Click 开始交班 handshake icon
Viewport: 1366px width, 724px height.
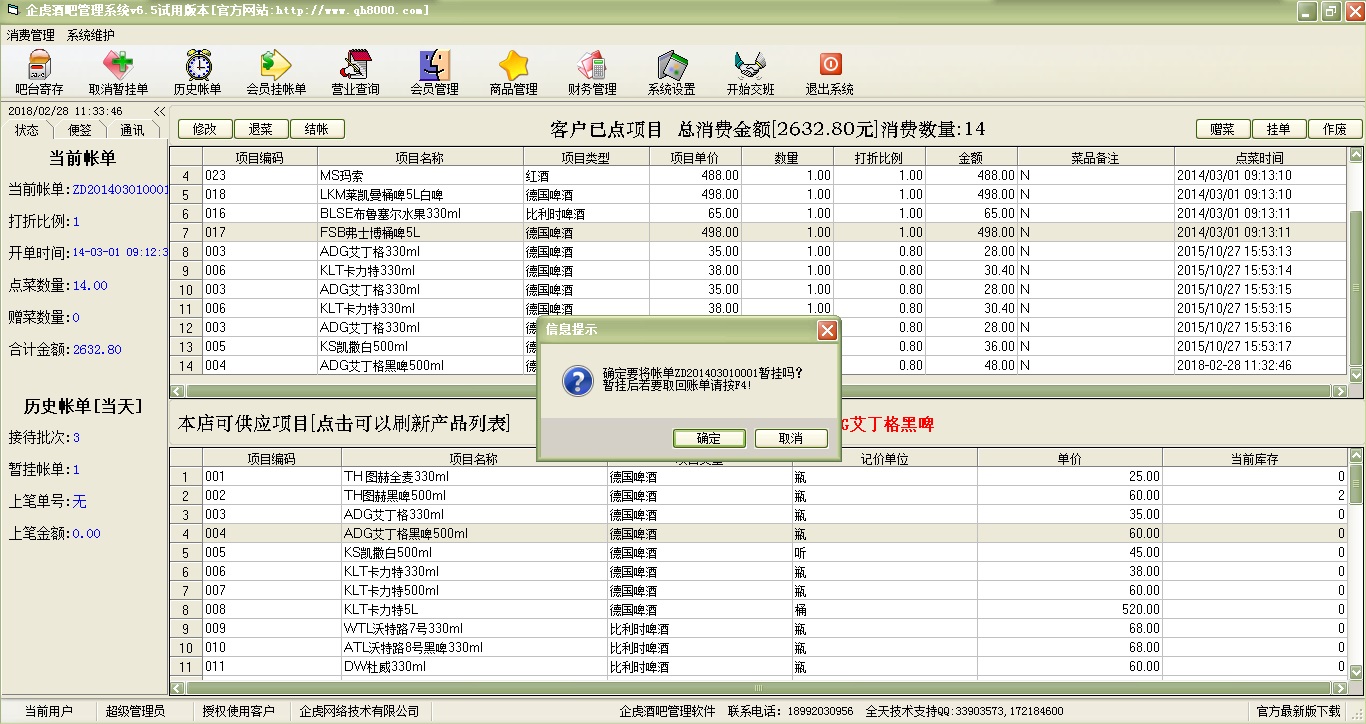click(x=750, y=73)
